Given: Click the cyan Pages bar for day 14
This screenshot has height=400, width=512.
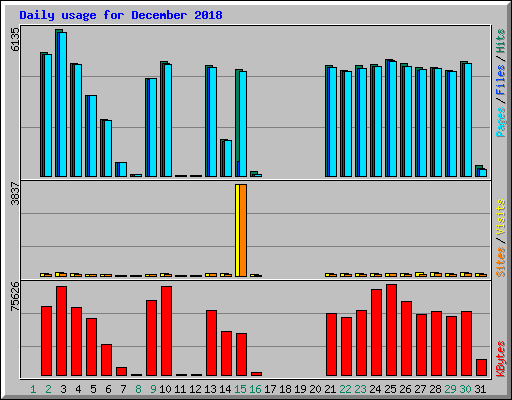Looking at the screenshot, I should pyautogui.click(x=228, y=158).
